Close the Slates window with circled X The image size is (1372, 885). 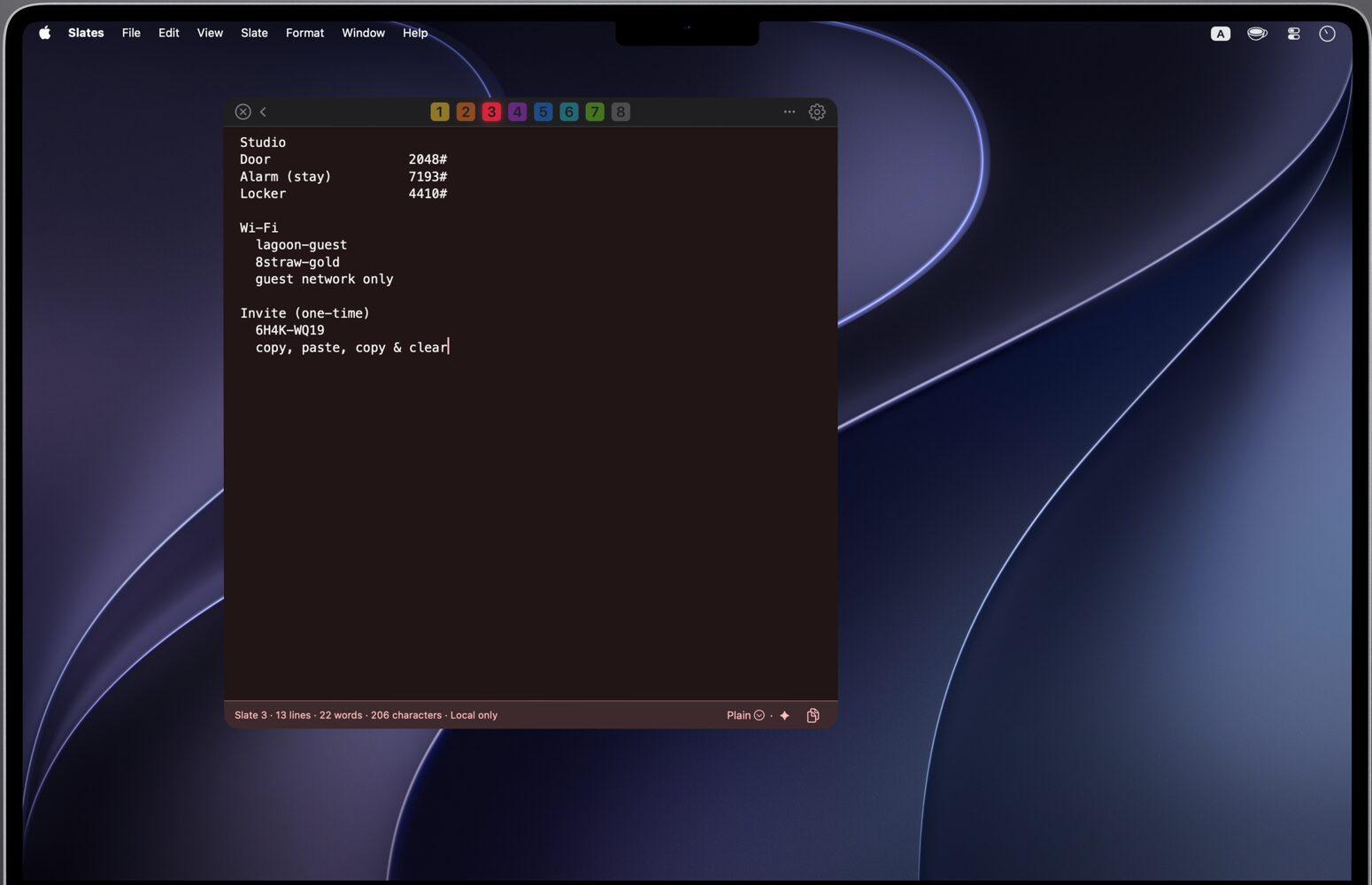pos(243,112)
